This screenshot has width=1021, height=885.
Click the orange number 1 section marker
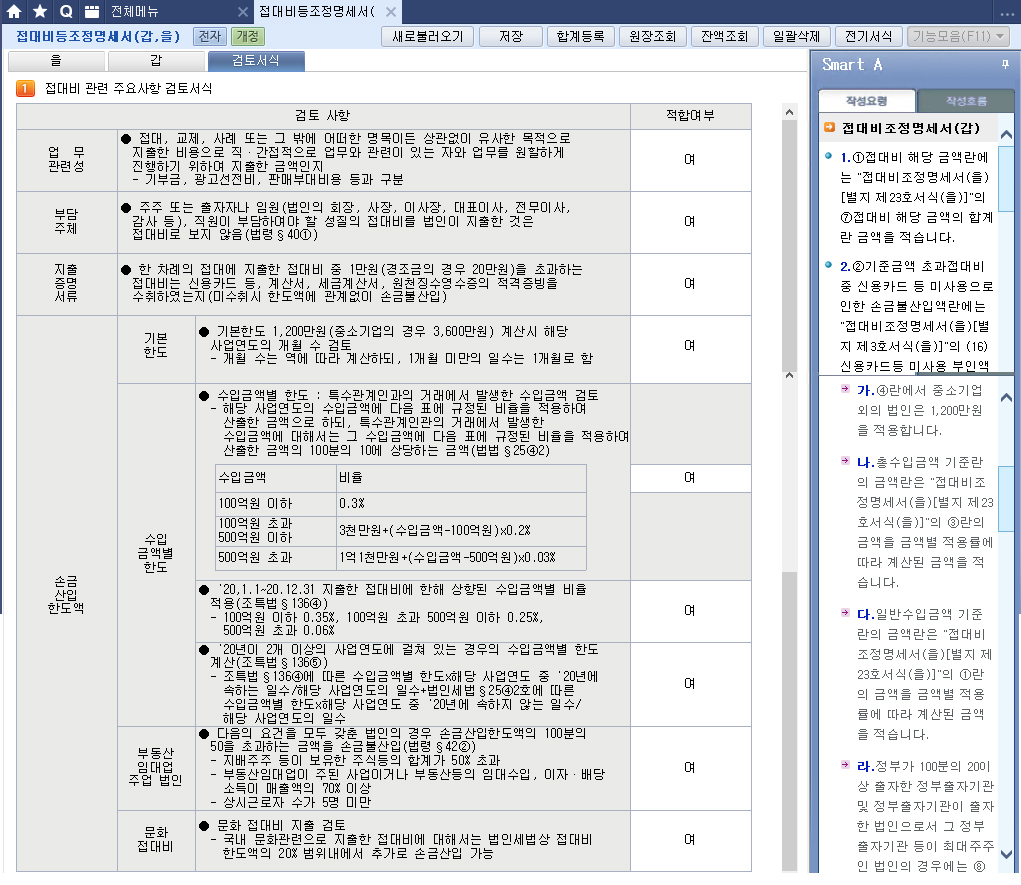click(x=25, y=88)
